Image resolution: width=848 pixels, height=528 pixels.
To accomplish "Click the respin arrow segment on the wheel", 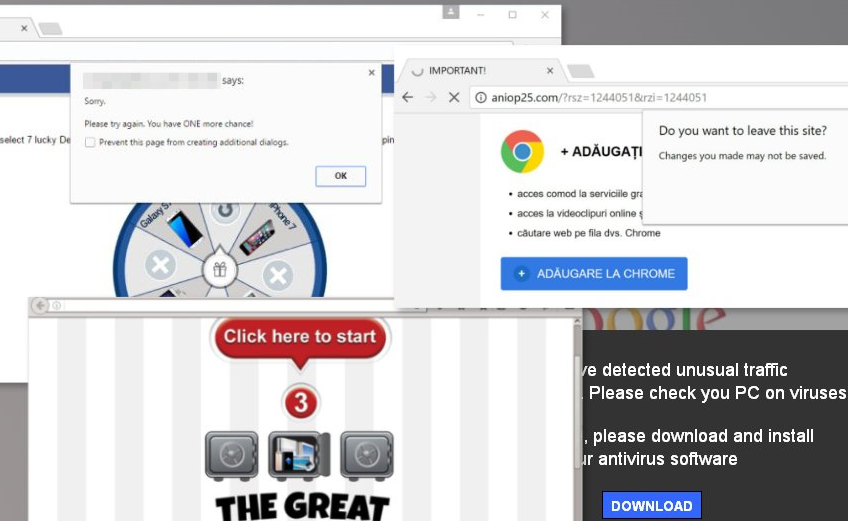I will [226, 211].
